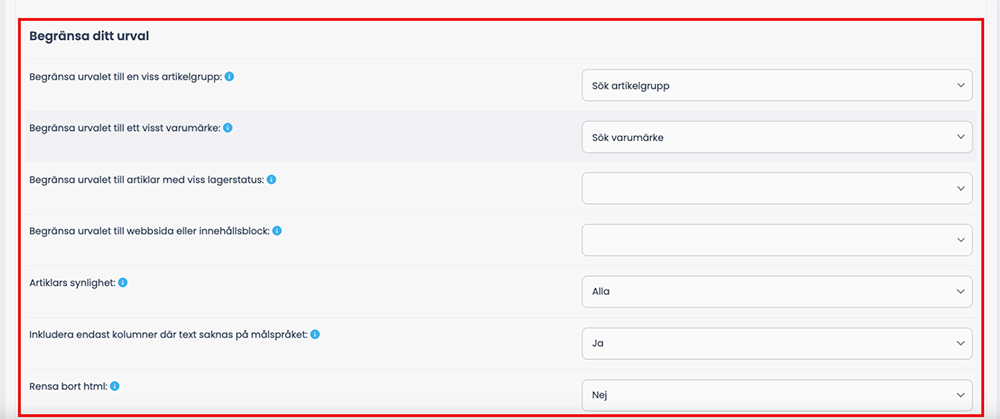This screenshot has width=1000, height=419.
Task: Open the empty lagerstatus dropdown
Action: (x=777, y=188)
